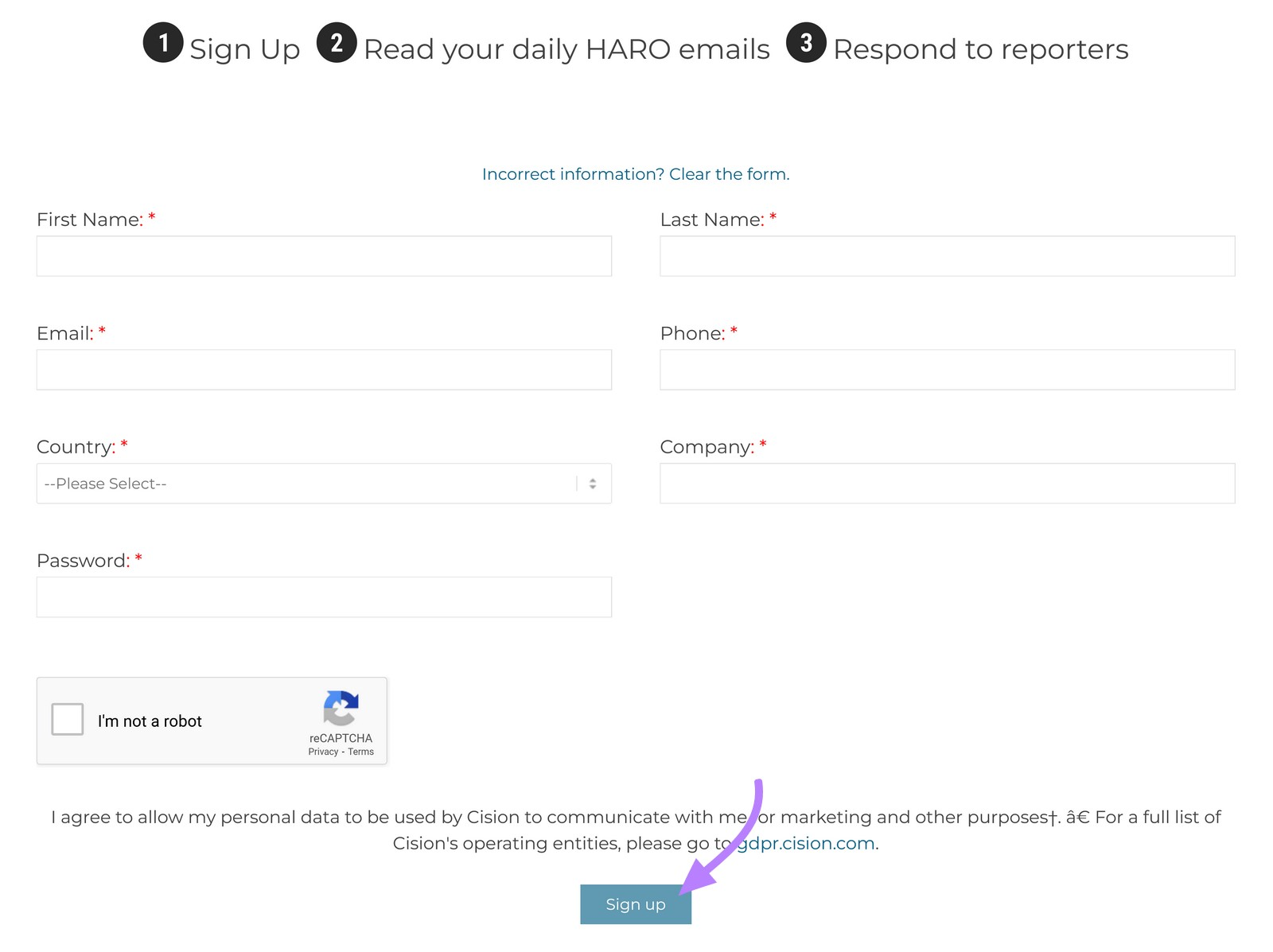Click the Last Name input field
The height and width of the screenshot is (952, 1273).
pos(946,256)
